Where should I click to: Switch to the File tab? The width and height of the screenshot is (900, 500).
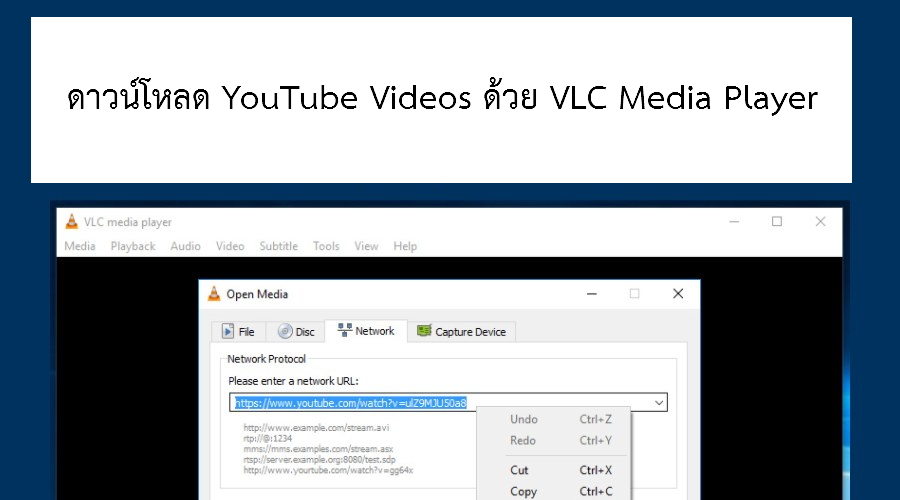tap(238, 332)
